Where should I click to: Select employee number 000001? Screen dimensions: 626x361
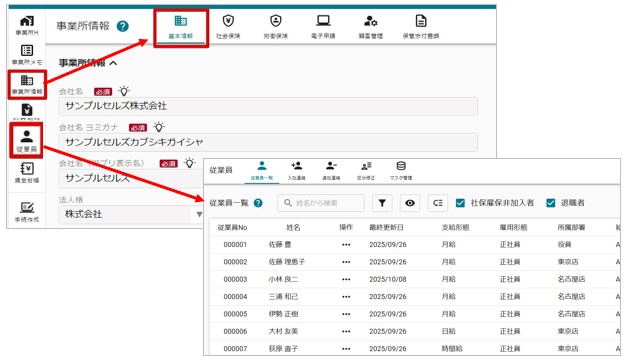coord(235,245)
